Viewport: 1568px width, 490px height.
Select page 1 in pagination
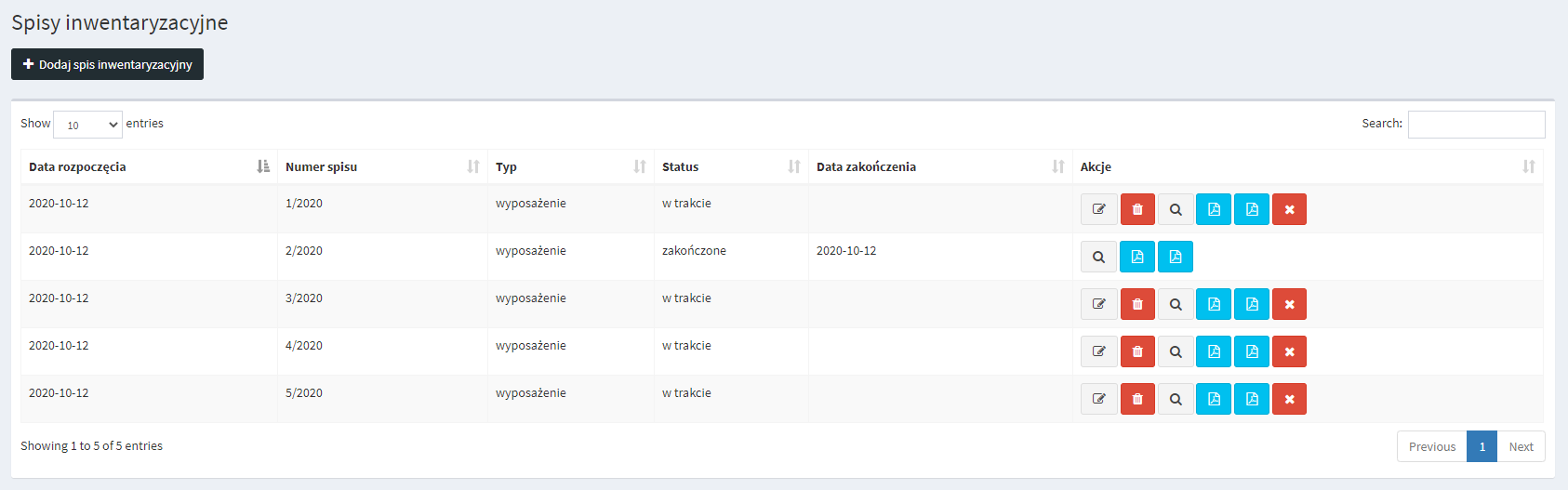coord(1482,446)
